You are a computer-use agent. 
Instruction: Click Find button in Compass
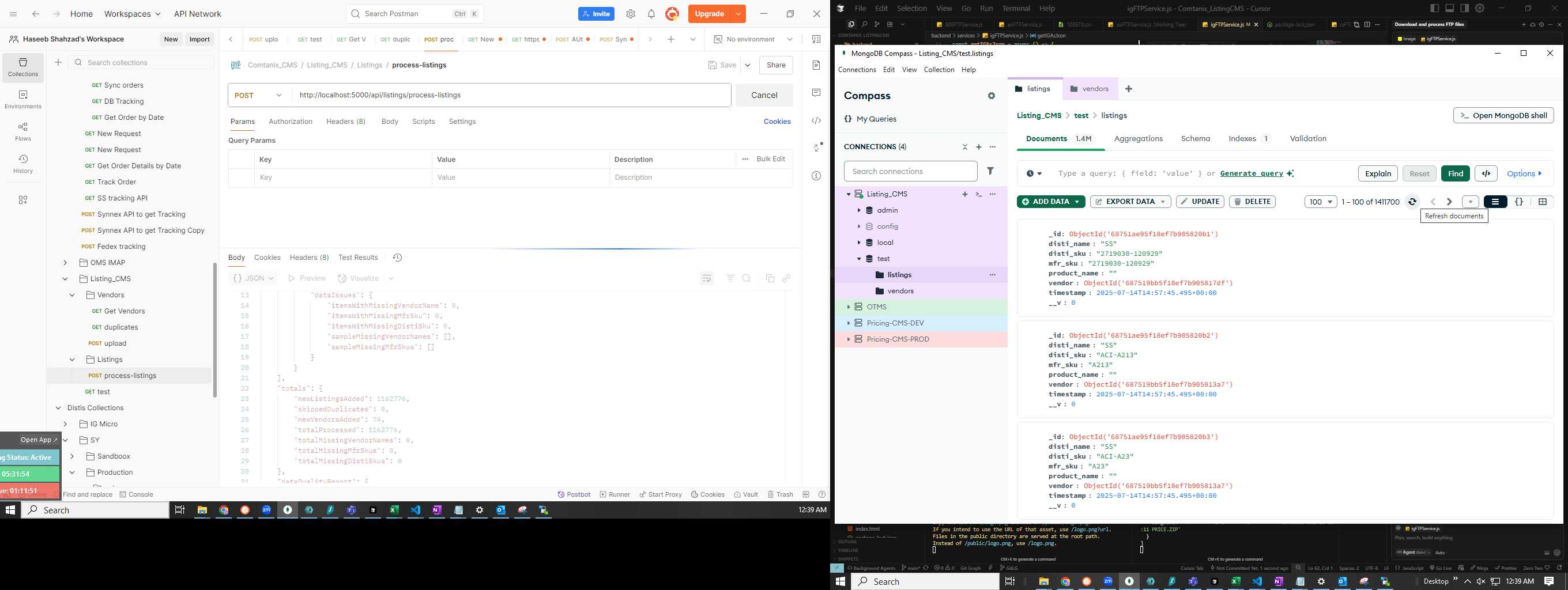click(1456, 174)
